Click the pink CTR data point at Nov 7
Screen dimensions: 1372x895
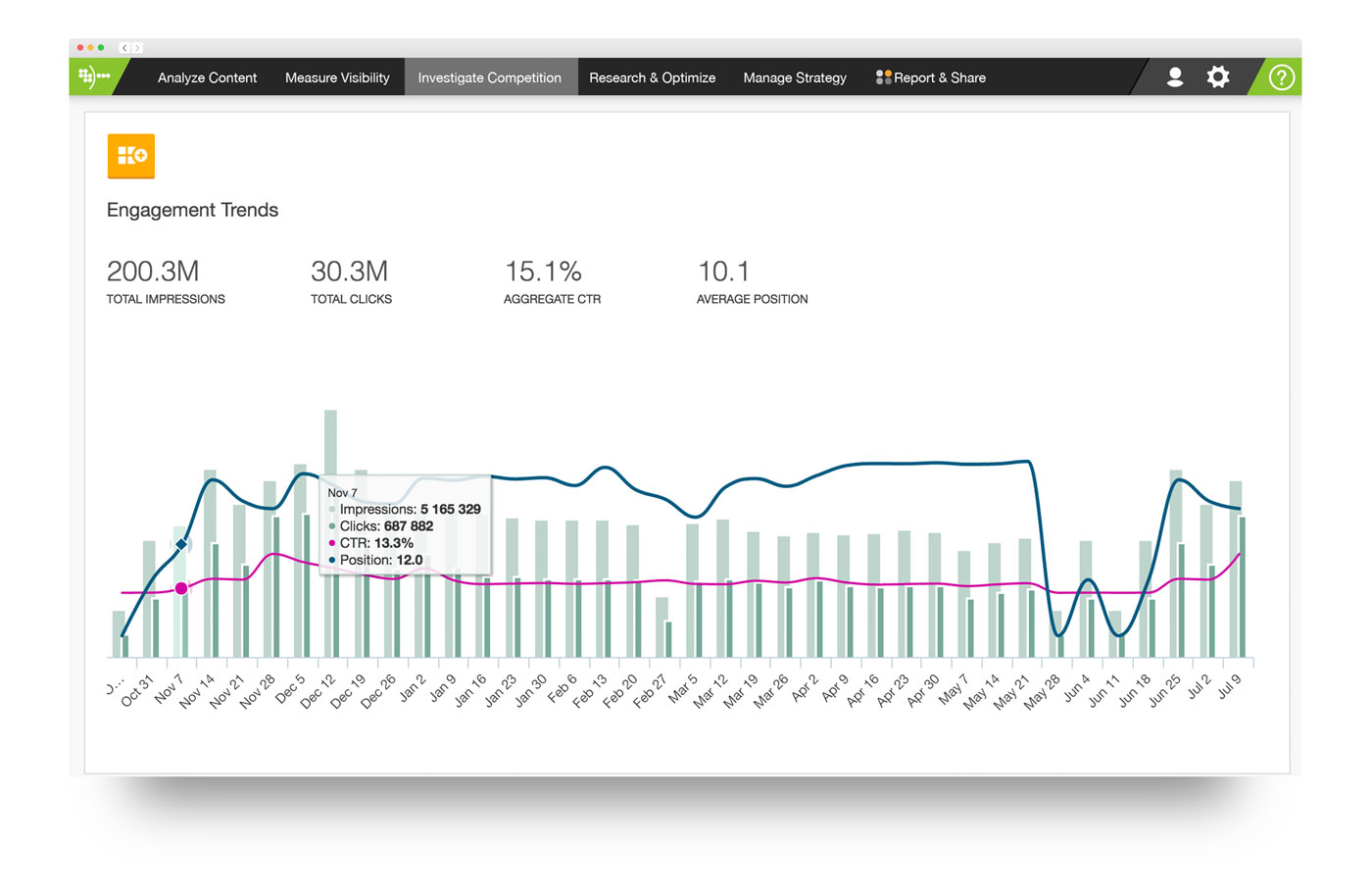[181, 588]
